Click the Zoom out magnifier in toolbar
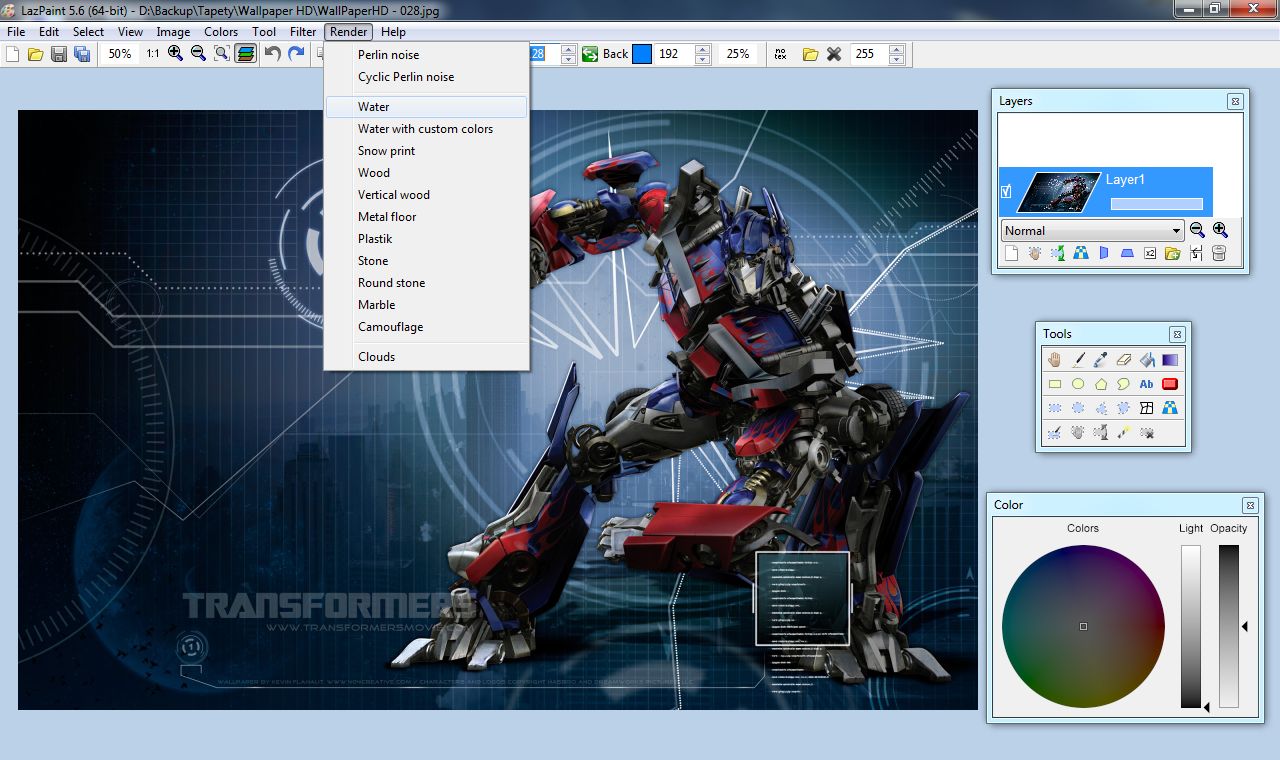 tap(198, 54)
